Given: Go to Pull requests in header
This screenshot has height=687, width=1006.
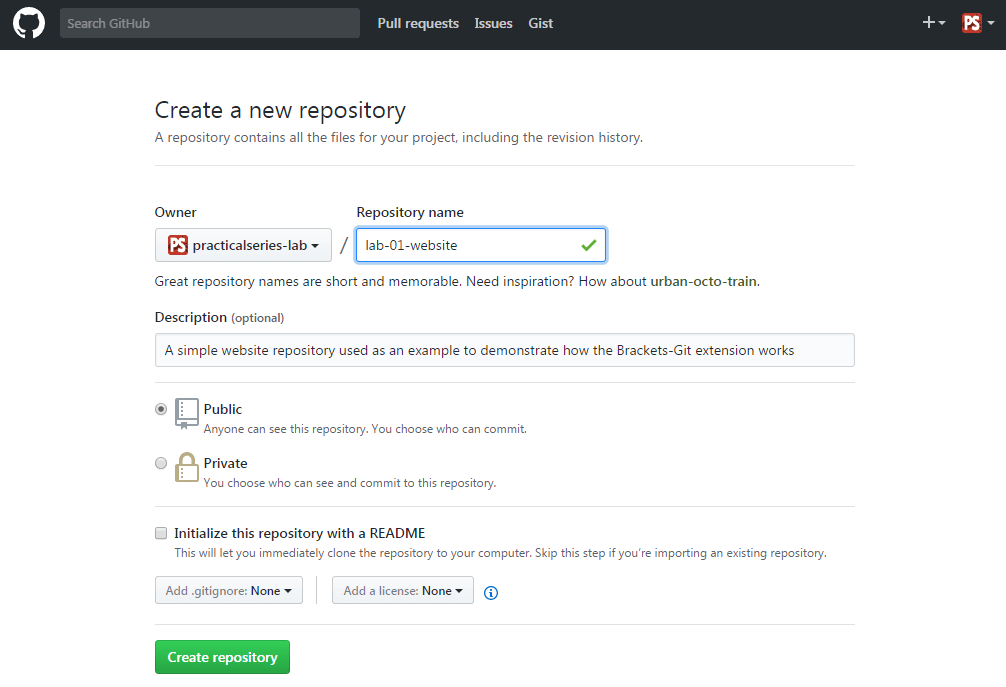Looking at the screenshot, I should point(418,23).
